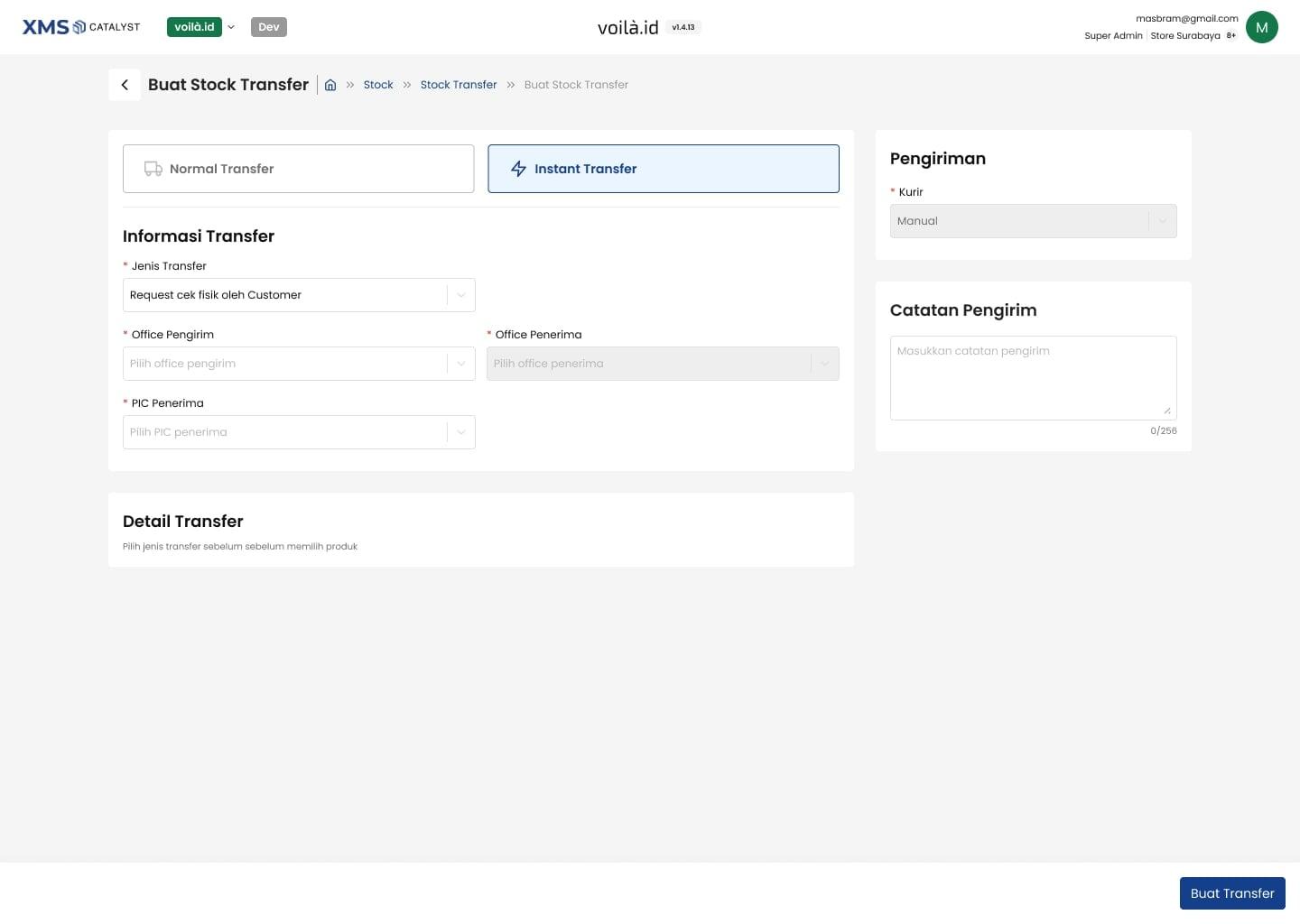
Task: Focus the Catatan Pengirim text area
Action: [x=1034, y=378]
